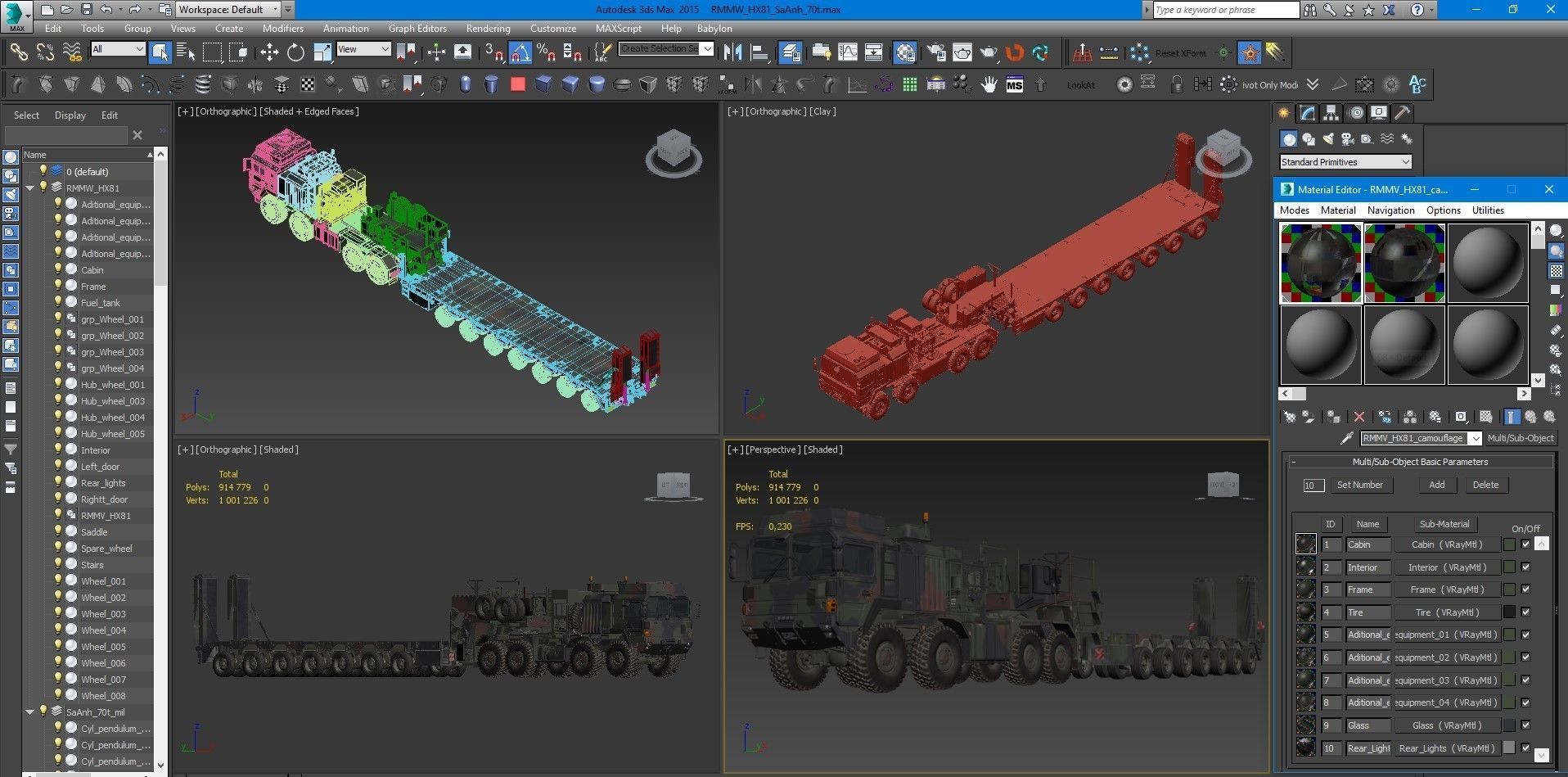Open the Hierarchy command panel tab
The image size is (1568, 777).
click(x=1331, y=113)
